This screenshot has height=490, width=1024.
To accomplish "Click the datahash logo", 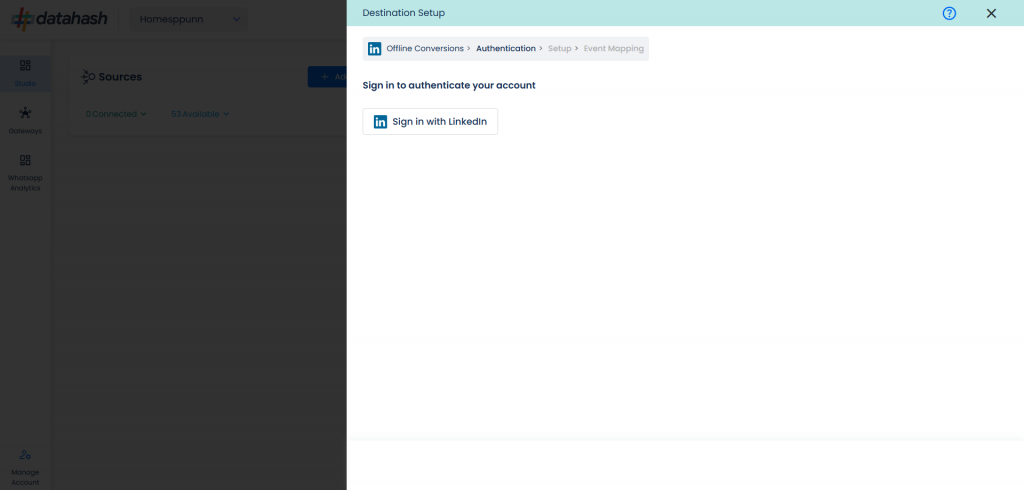I will (x=59, y=19).
